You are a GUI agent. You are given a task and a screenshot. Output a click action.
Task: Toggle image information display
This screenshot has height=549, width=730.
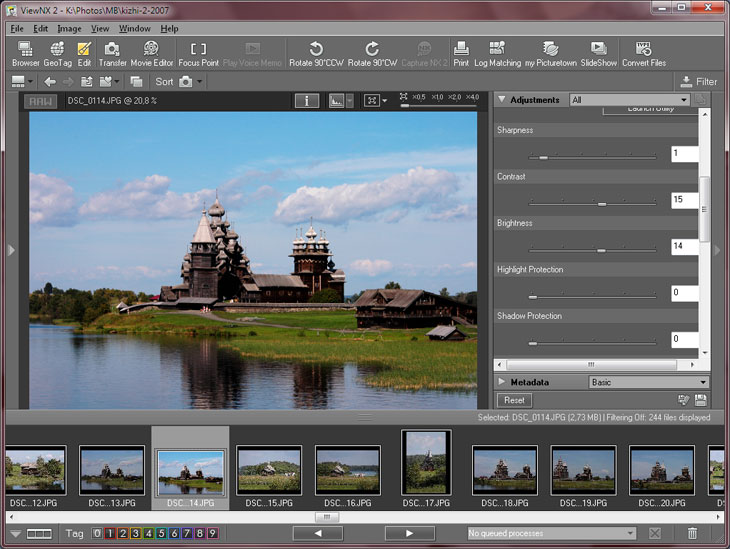pos(306,100)
